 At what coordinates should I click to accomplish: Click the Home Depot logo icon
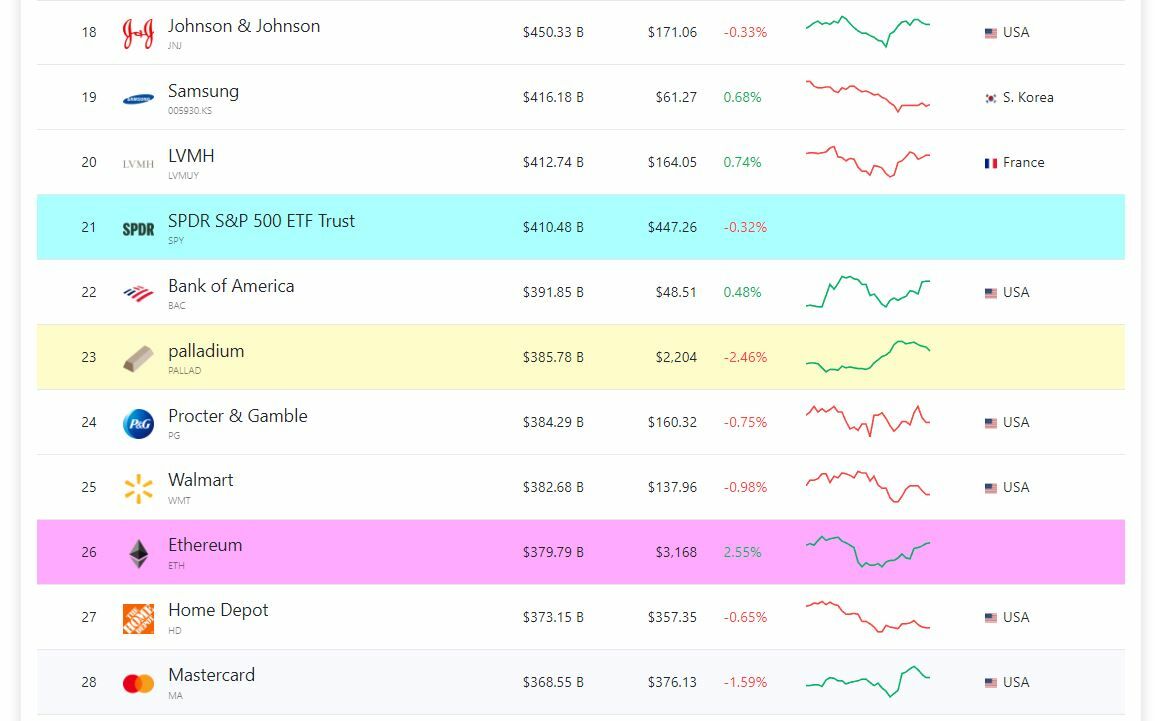(138, 618)
